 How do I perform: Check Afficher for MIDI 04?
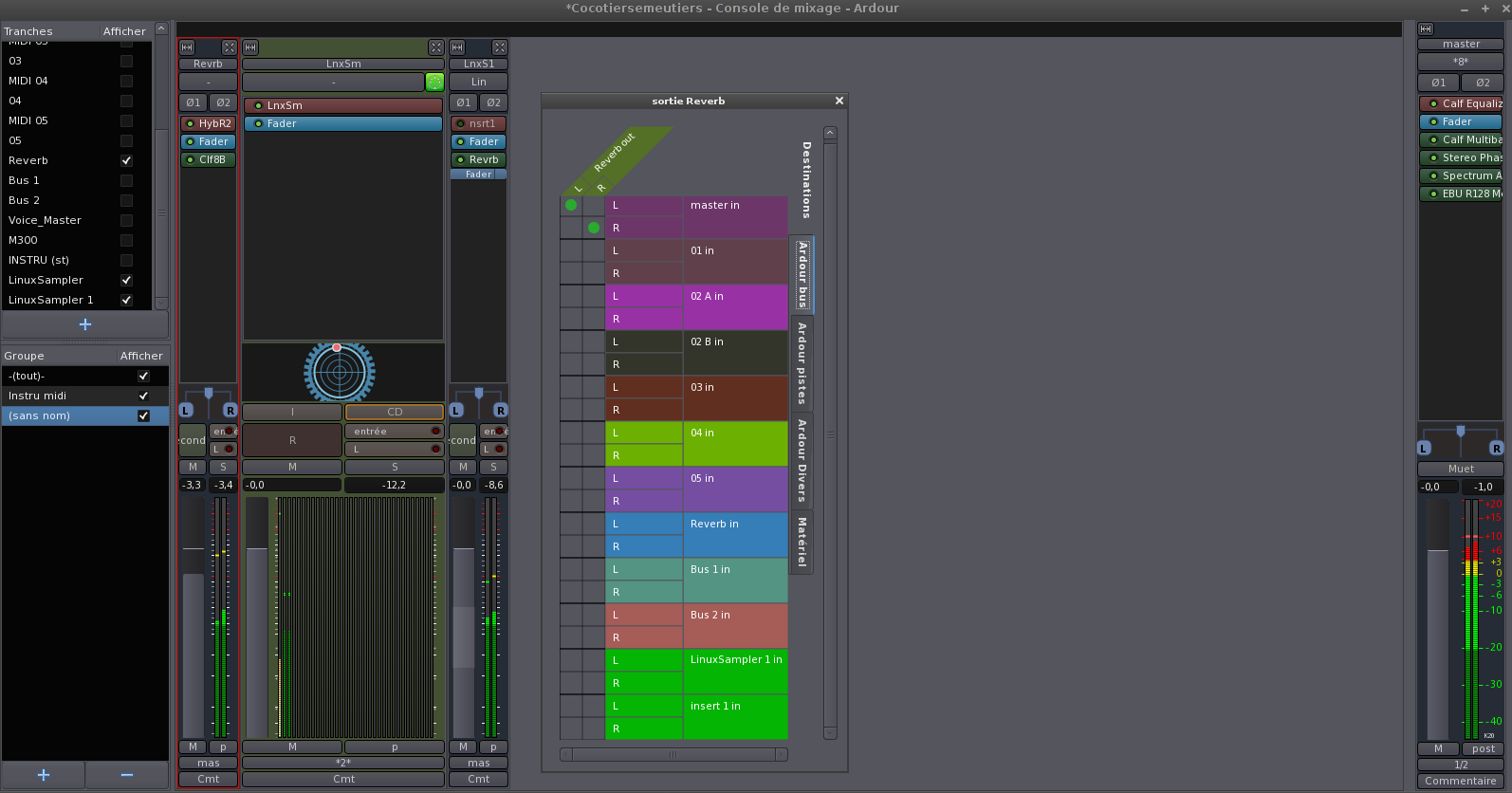126,81
